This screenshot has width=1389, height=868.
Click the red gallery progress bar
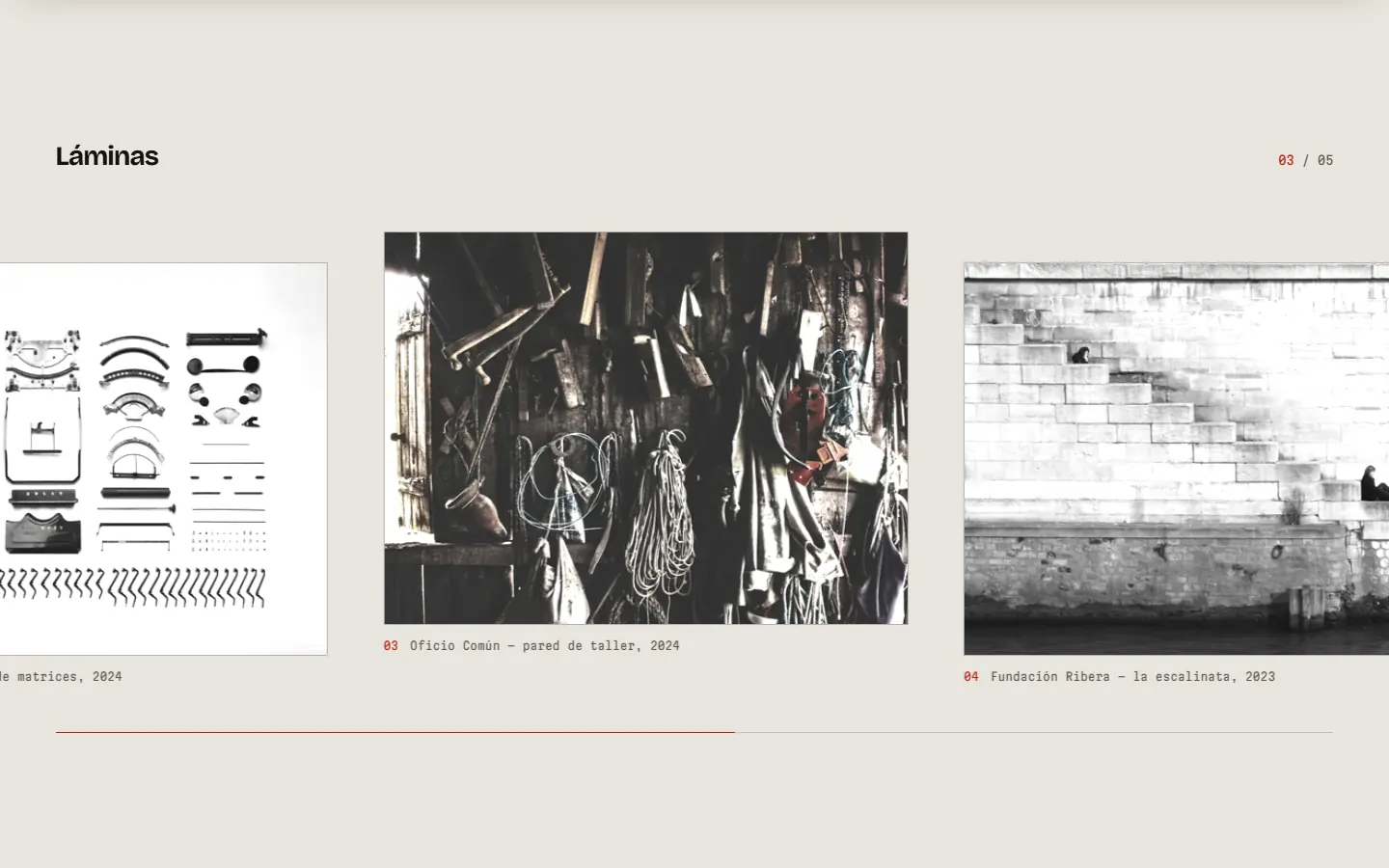[395, 732]
